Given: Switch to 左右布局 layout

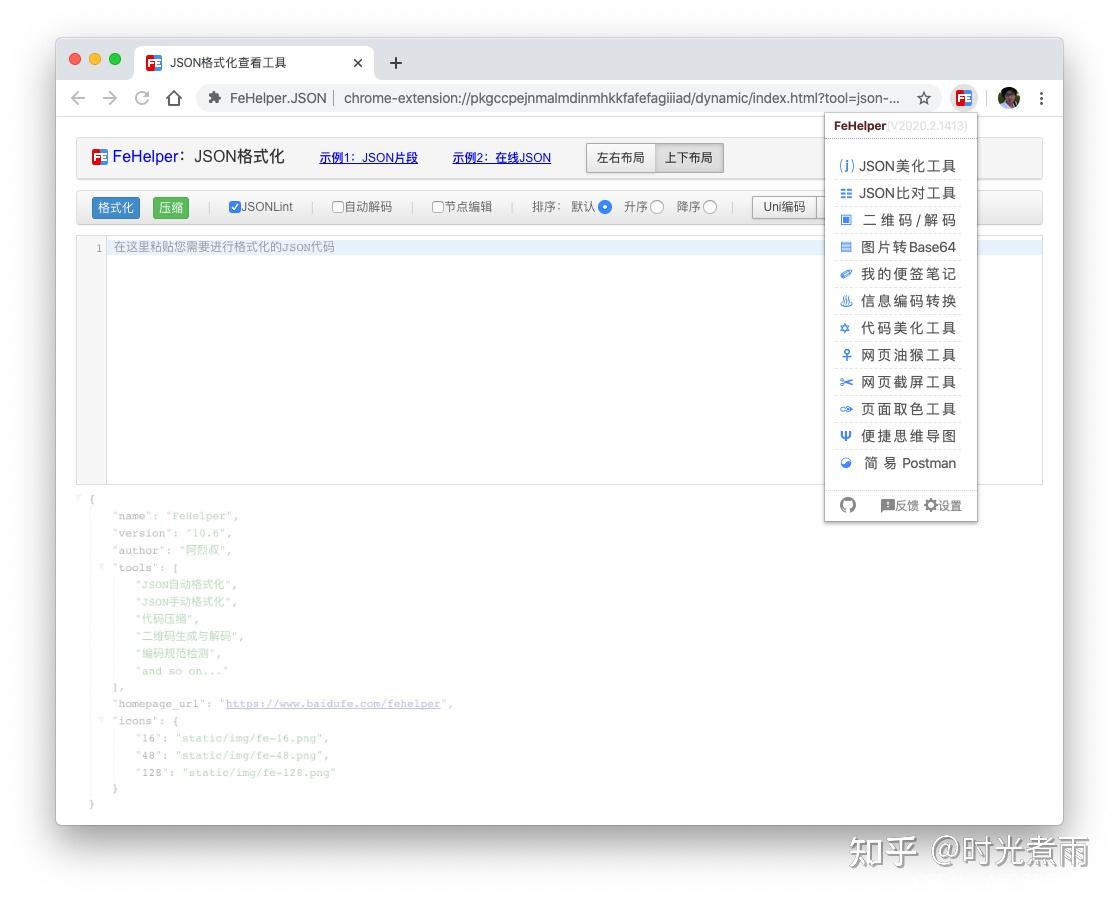Looking at the screenshot, I should [619, 157].
